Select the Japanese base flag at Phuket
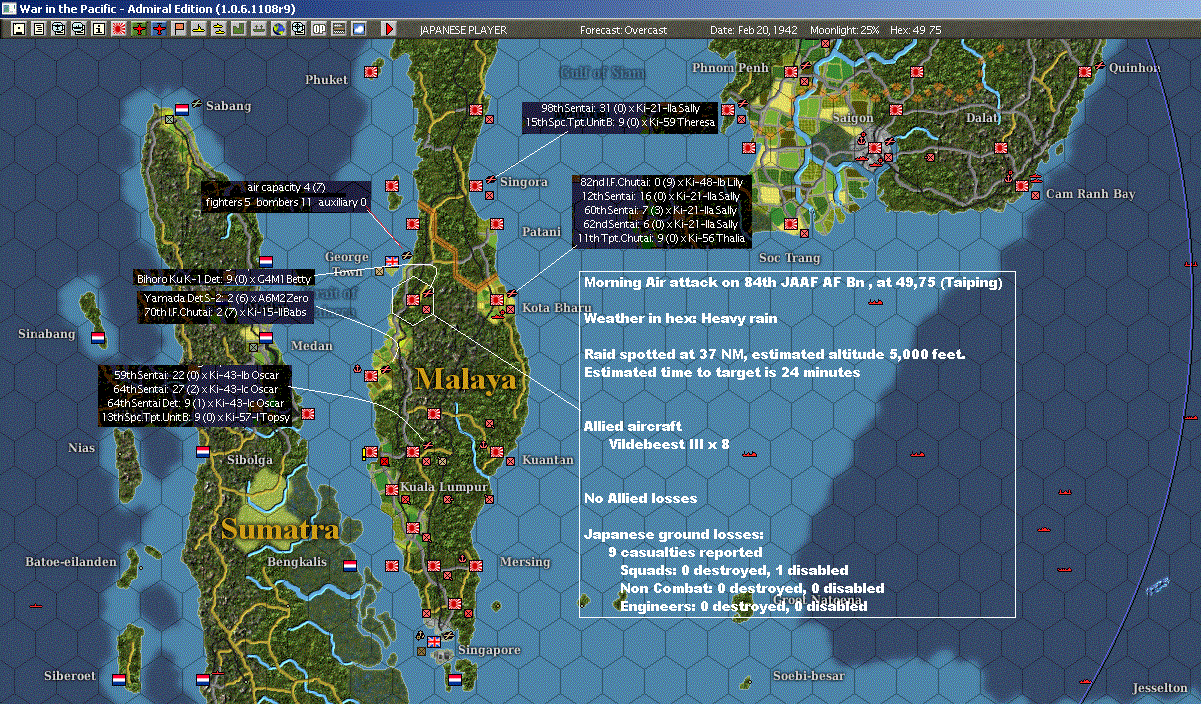This screenshot has width=1201, height=704. [x=373, y=72]
